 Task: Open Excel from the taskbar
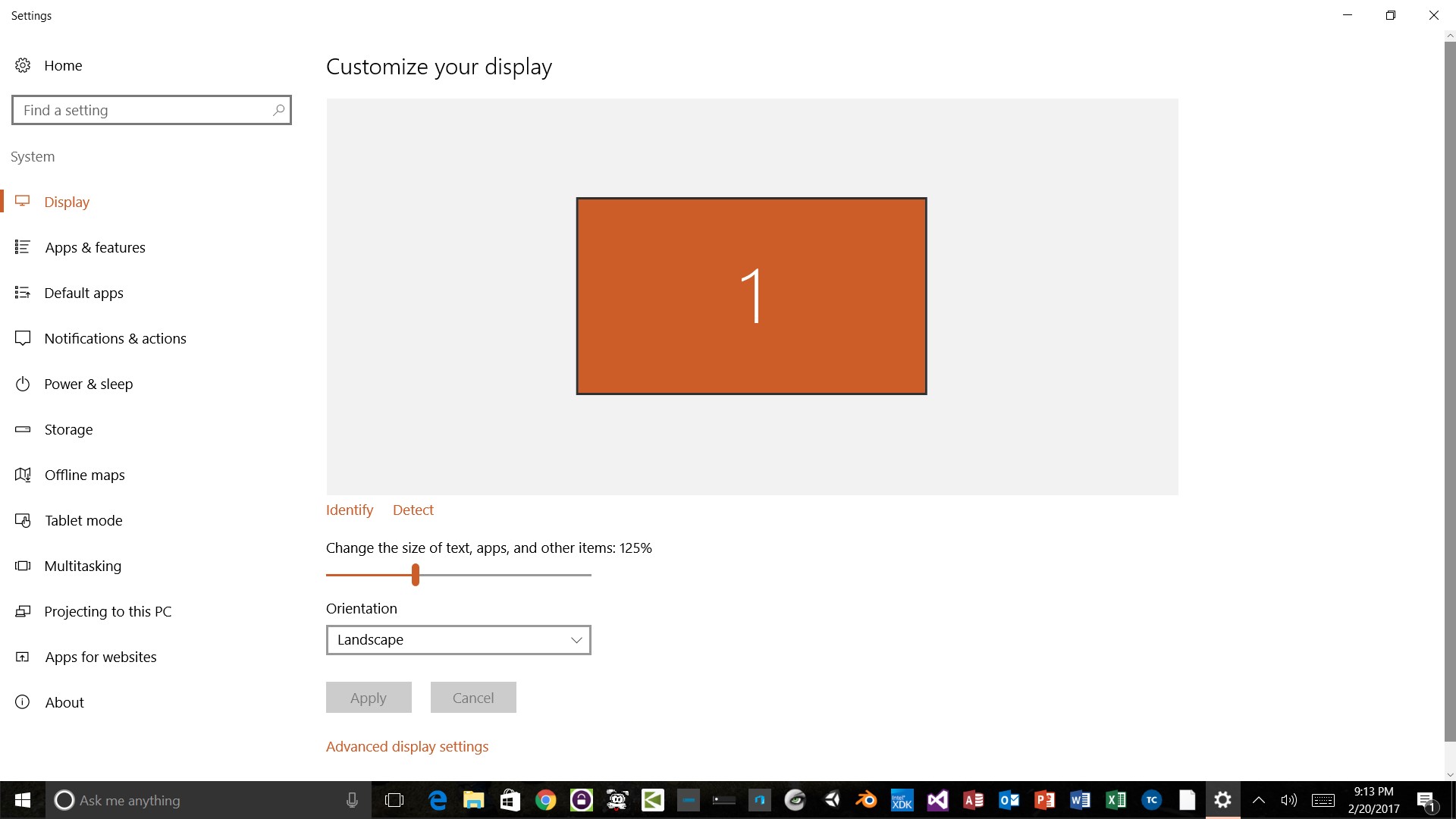click(x=1116, y=799)
